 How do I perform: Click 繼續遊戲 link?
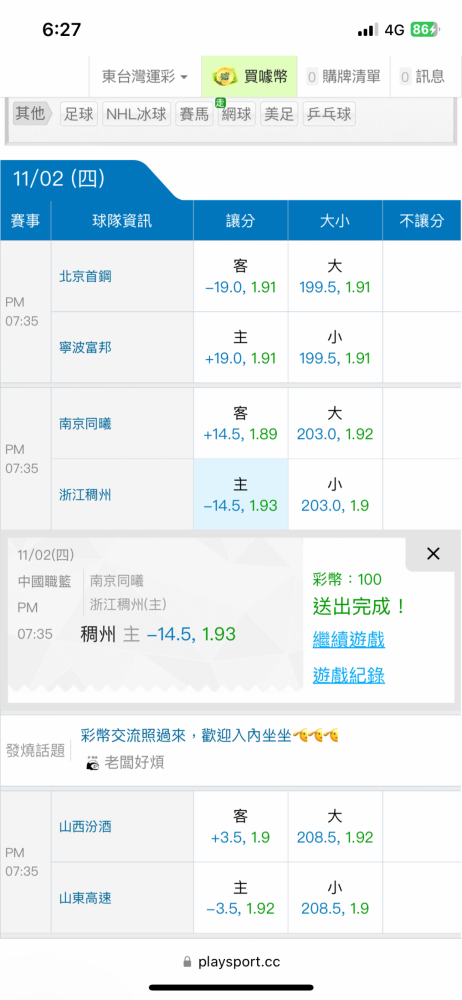click(348, 640)
